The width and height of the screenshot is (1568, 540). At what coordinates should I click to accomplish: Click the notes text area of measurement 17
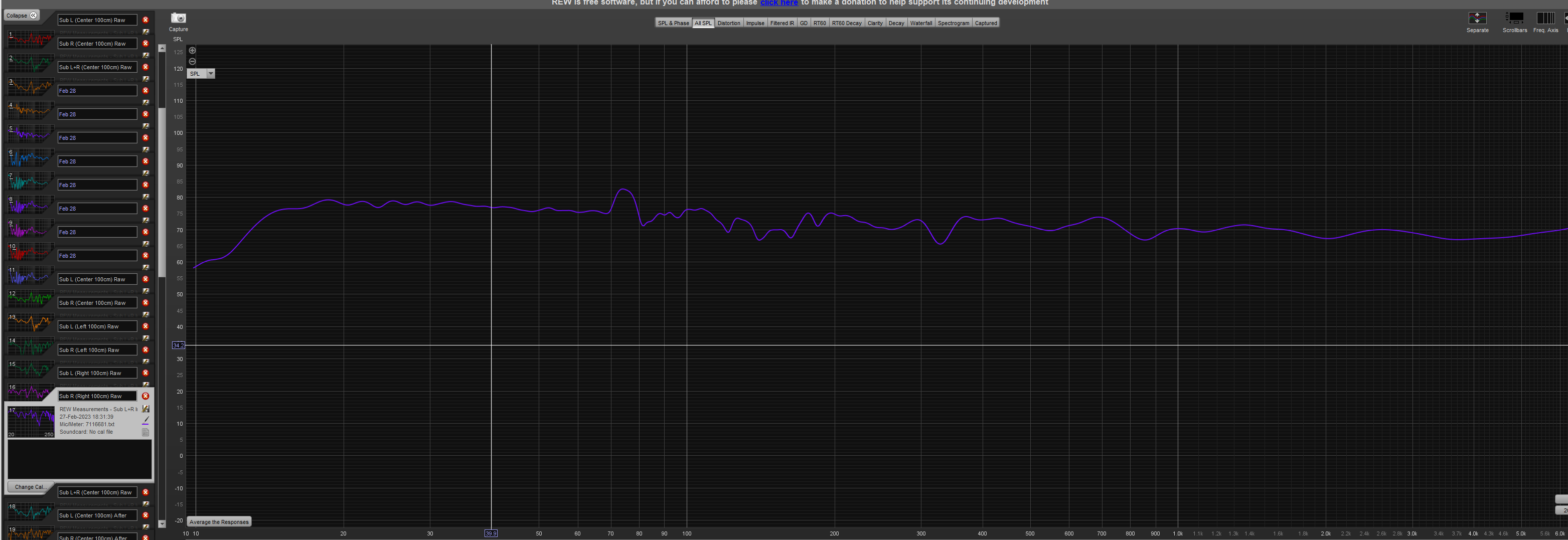click(79, 460)
